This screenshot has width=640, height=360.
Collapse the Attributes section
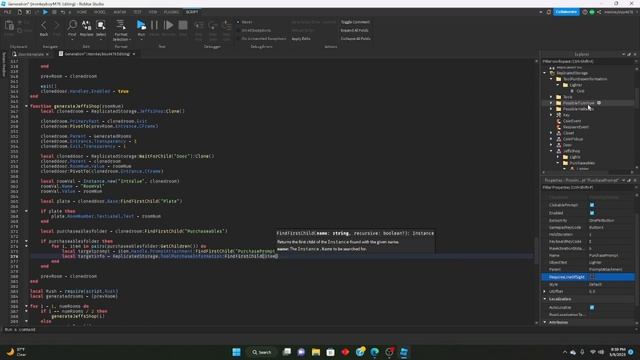[545, 322]
